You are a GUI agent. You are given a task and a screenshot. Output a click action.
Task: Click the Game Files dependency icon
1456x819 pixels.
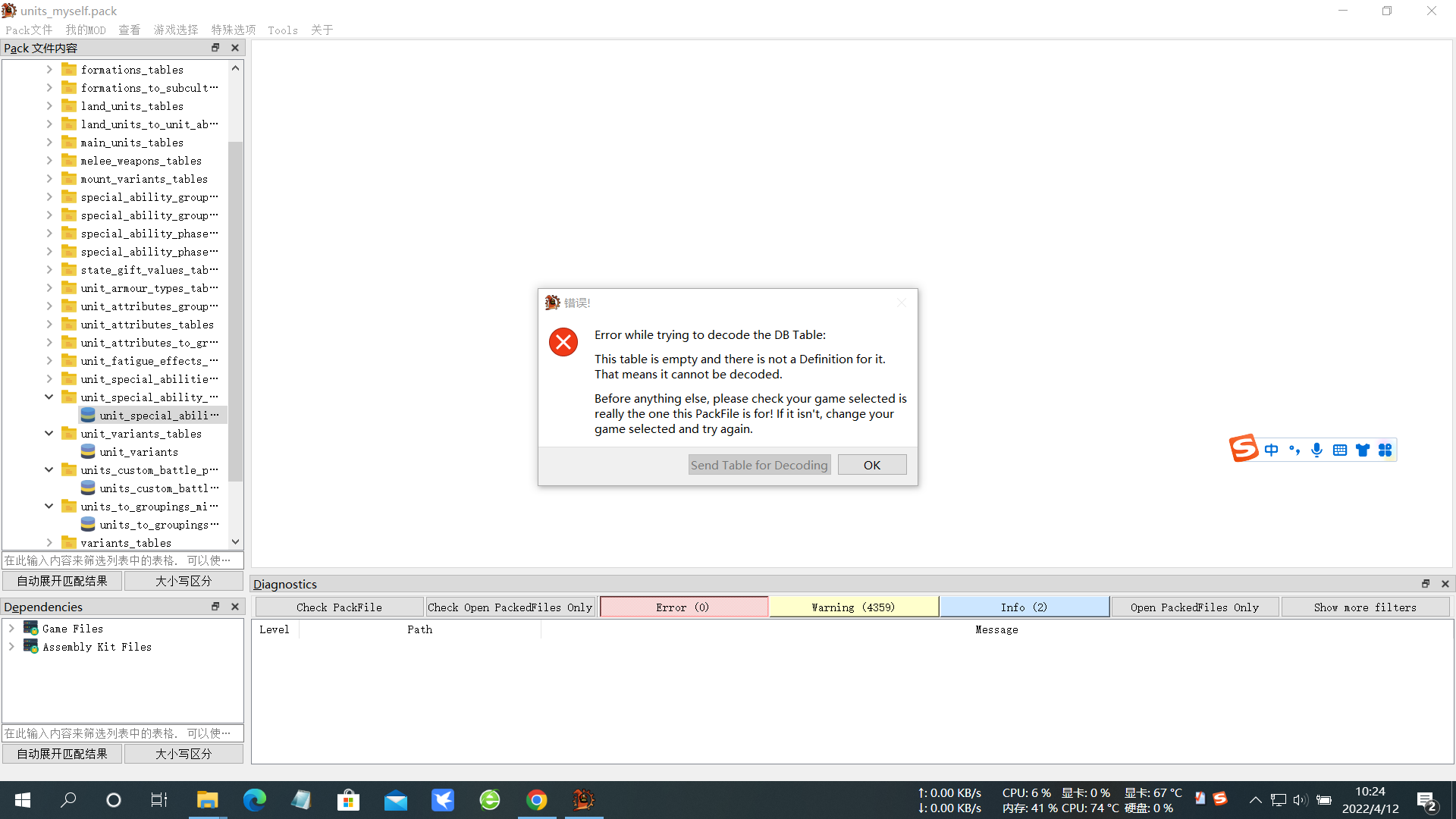click(x=30, y=628)
